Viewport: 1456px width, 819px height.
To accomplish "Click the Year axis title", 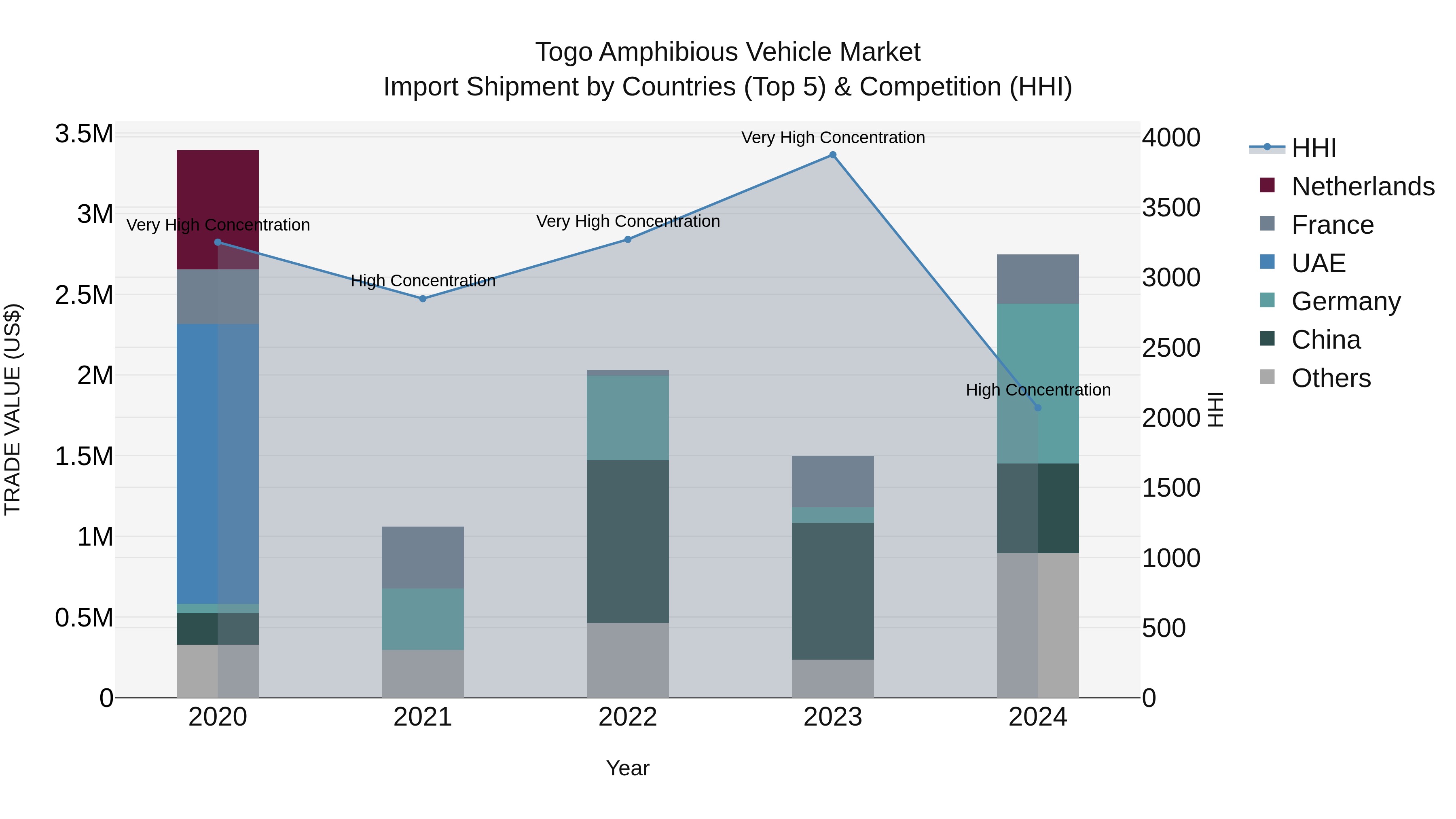I will [627, 769].
